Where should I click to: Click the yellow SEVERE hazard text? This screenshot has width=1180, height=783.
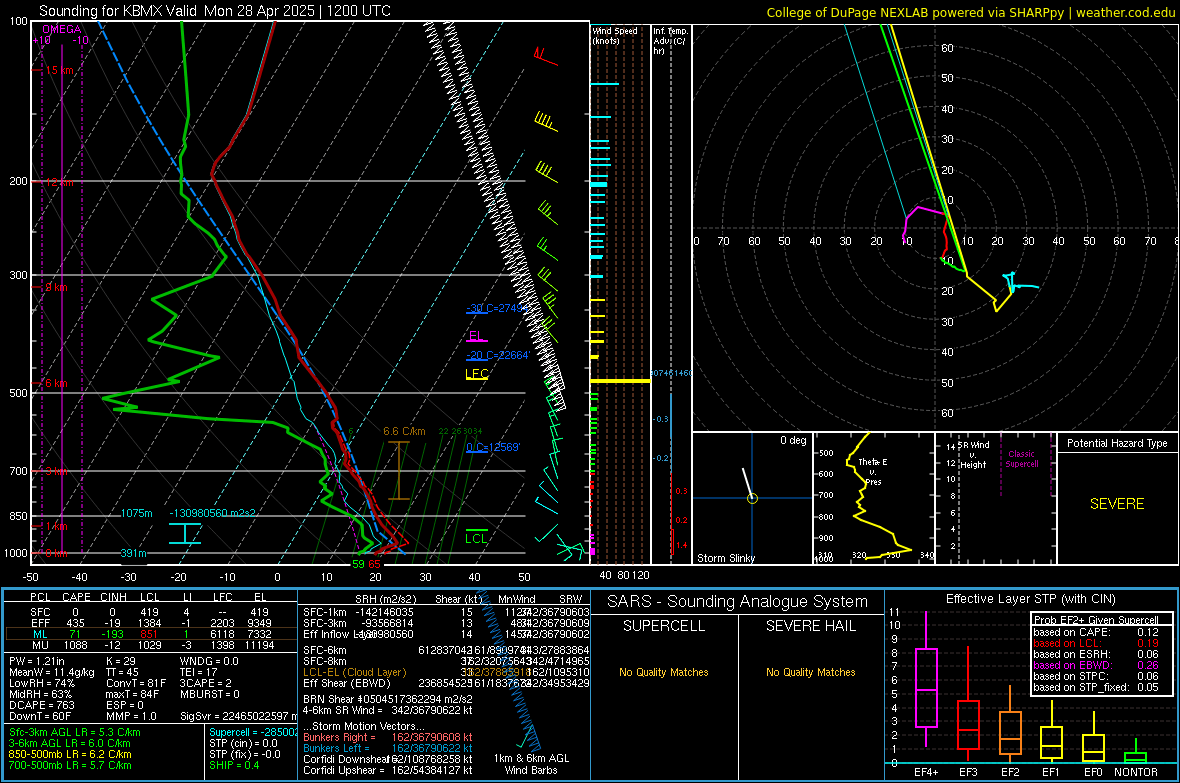click(1117, 504)
